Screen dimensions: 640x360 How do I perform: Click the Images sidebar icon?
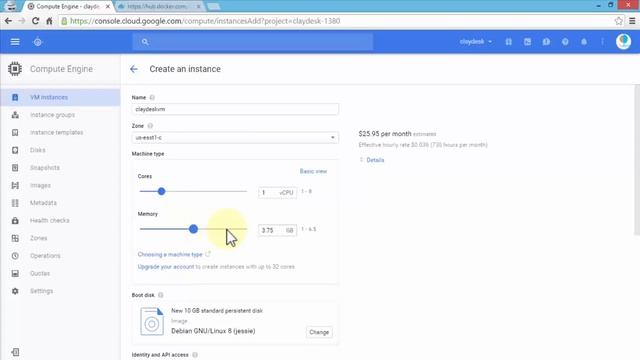(x=15, y=185)
